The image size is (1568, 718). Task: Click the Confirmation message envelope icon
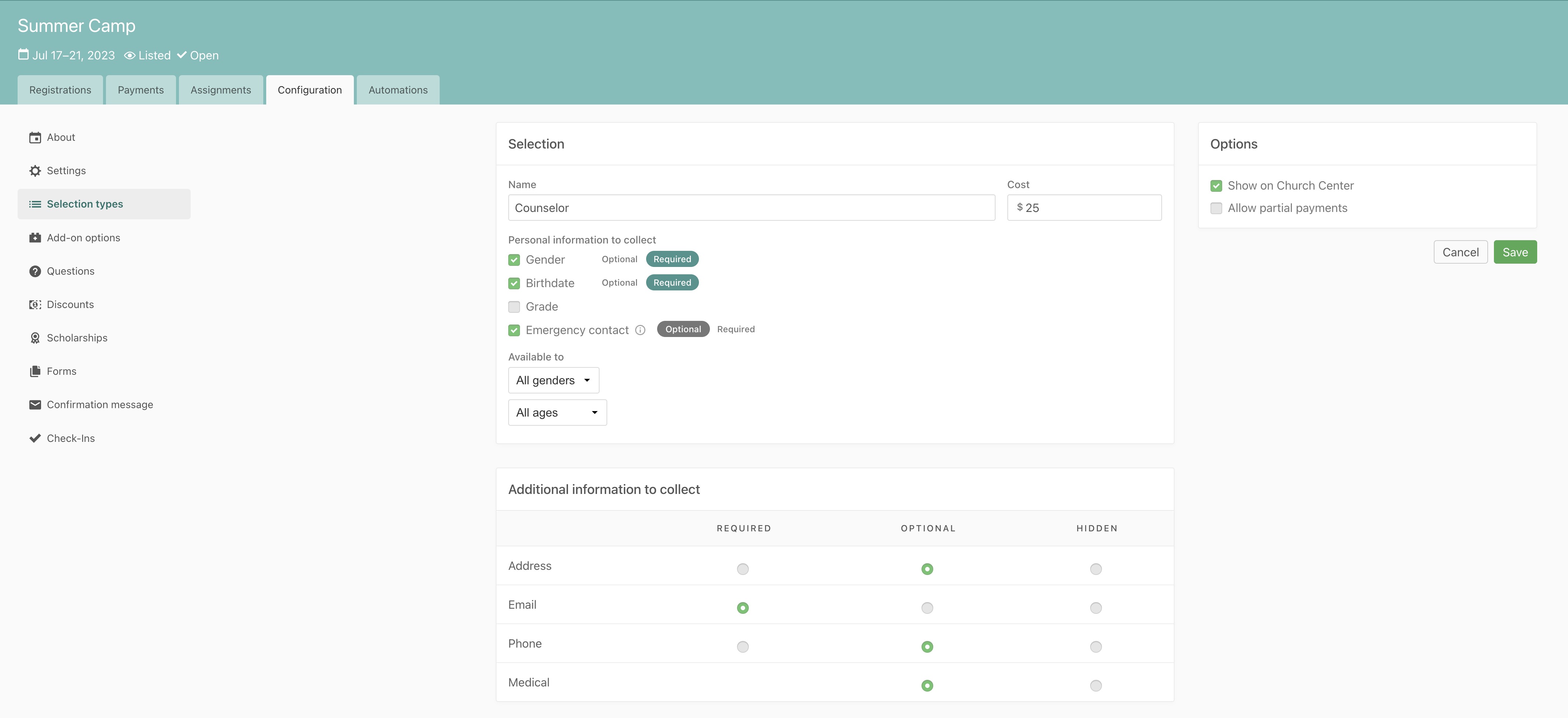pyautogui.click(x=35, y=404)
